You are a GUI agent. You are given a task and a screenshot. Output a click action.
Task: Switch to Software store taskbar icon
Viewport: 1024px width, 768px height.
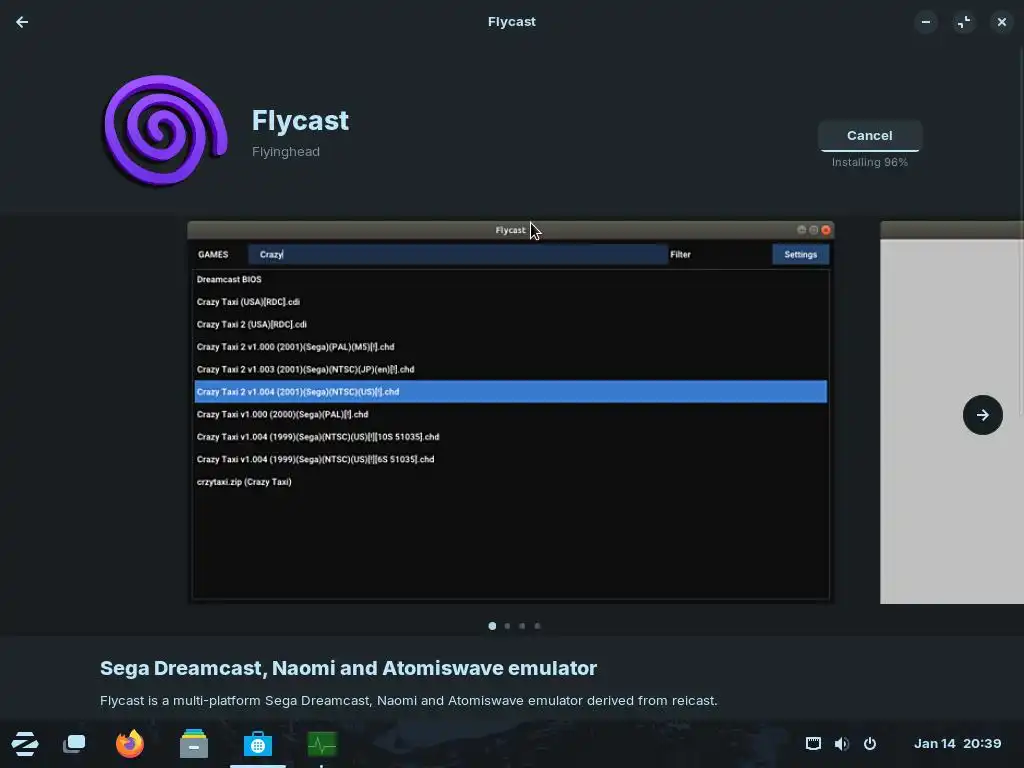click(x=257, y=744)
